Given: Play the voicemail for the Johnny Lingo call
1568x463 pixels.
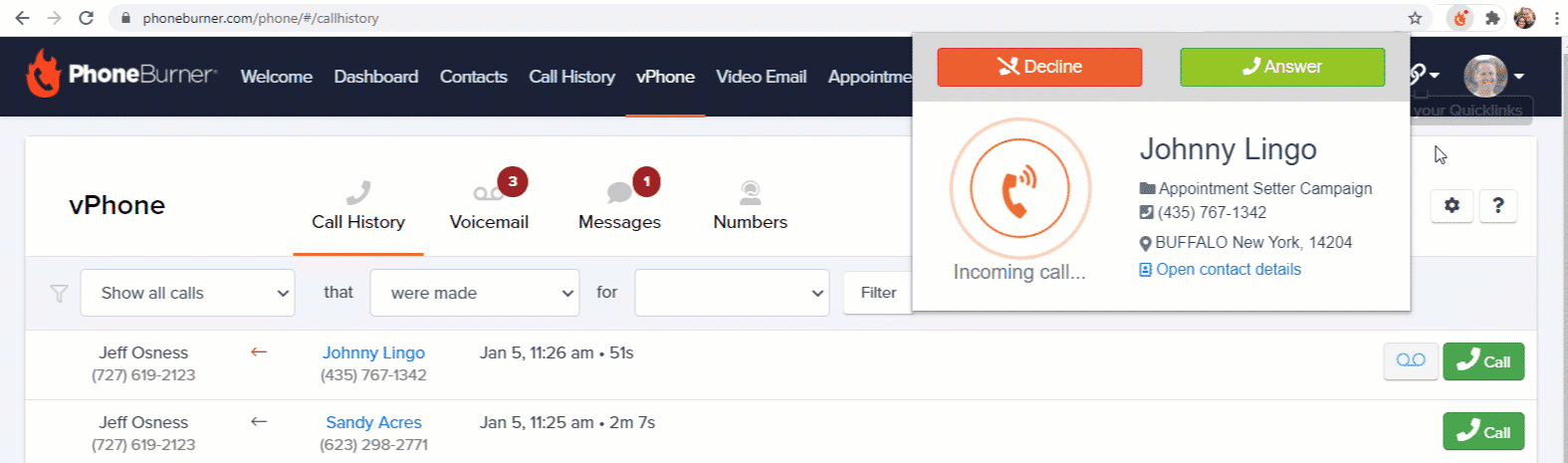Looking at the screenshot, I should point(1411,360).
